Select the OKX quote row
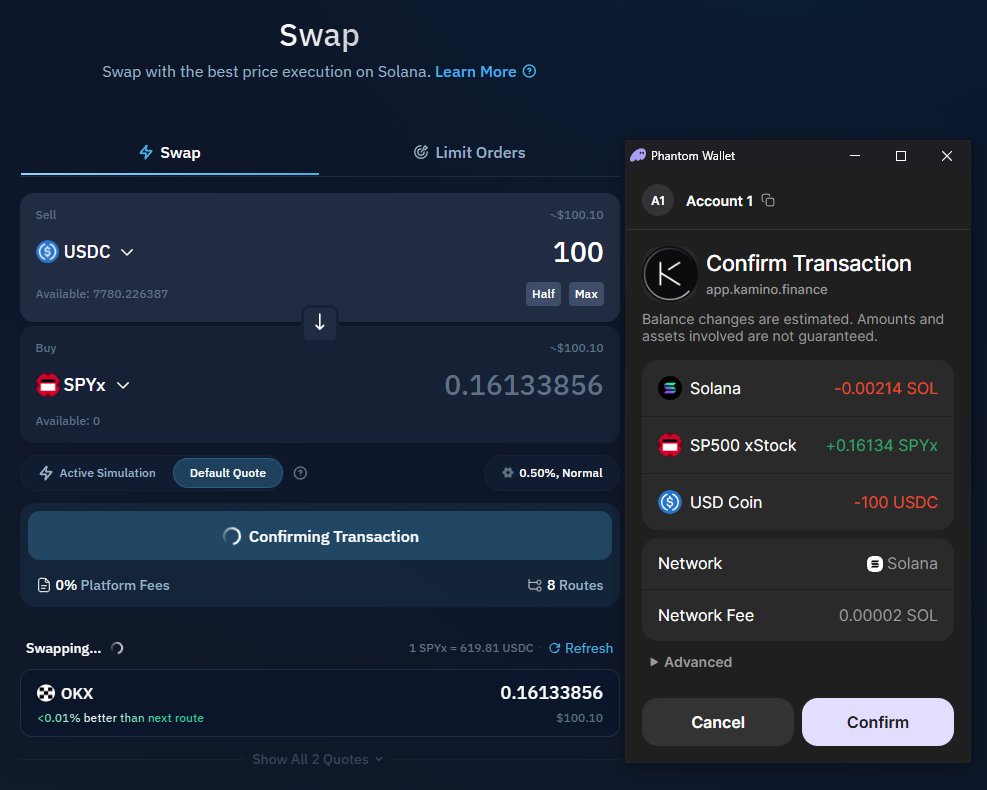Image resolution: width=987 pixels, height=790 pixels. click(x=320, y=703)
